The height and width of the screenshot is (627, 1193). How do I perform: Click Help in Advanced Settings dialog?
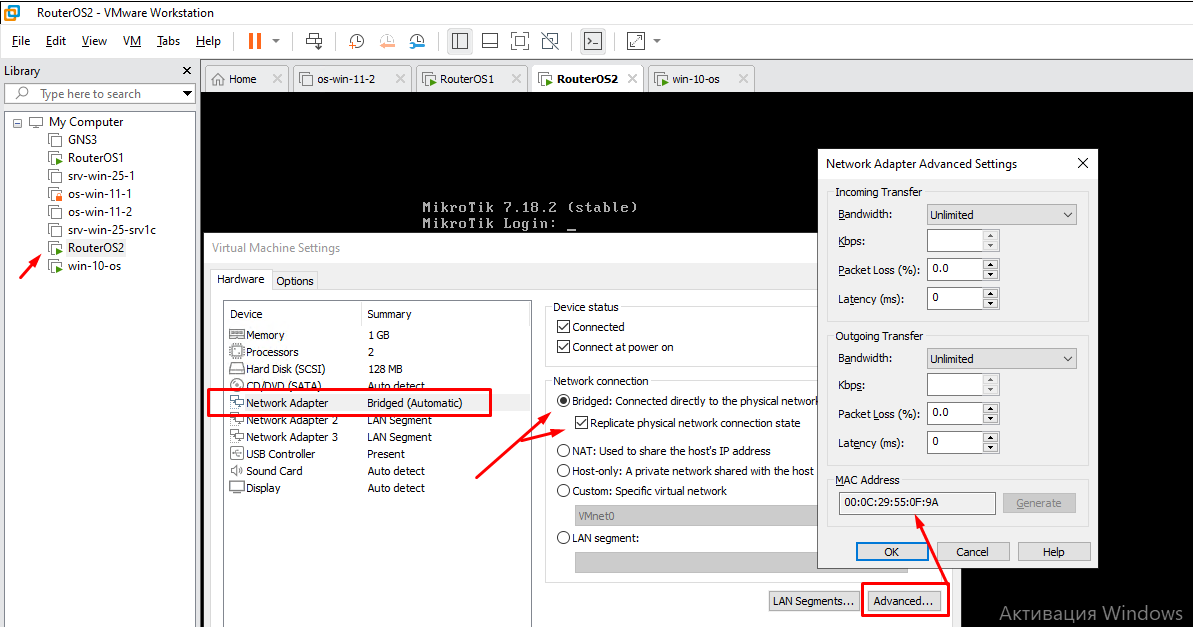pos(1054,552)
